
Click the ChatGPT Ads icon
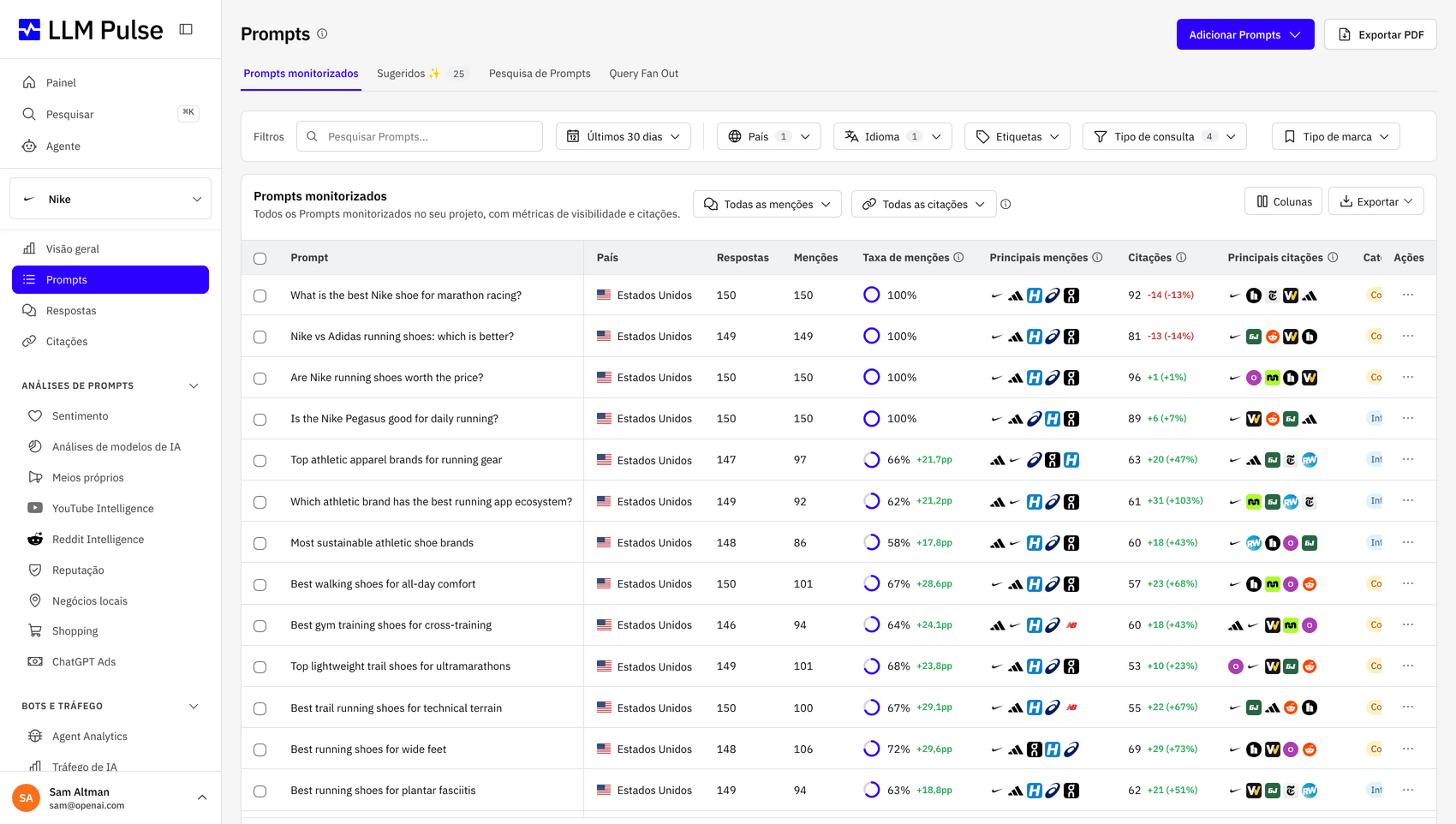pyautogui.click(x=35, y=661)
